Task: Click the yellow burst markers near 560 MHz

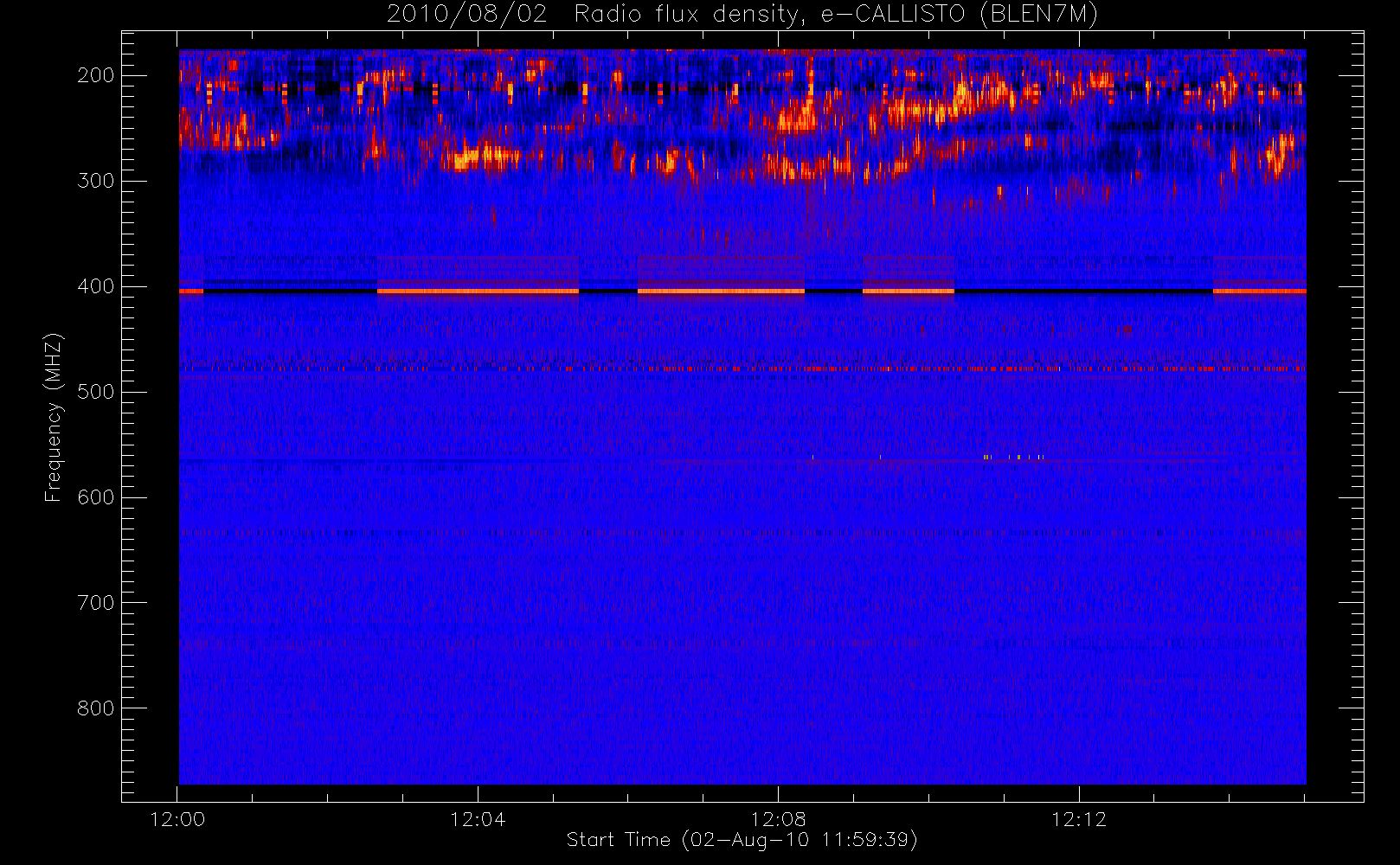Action: [1013, 457]
